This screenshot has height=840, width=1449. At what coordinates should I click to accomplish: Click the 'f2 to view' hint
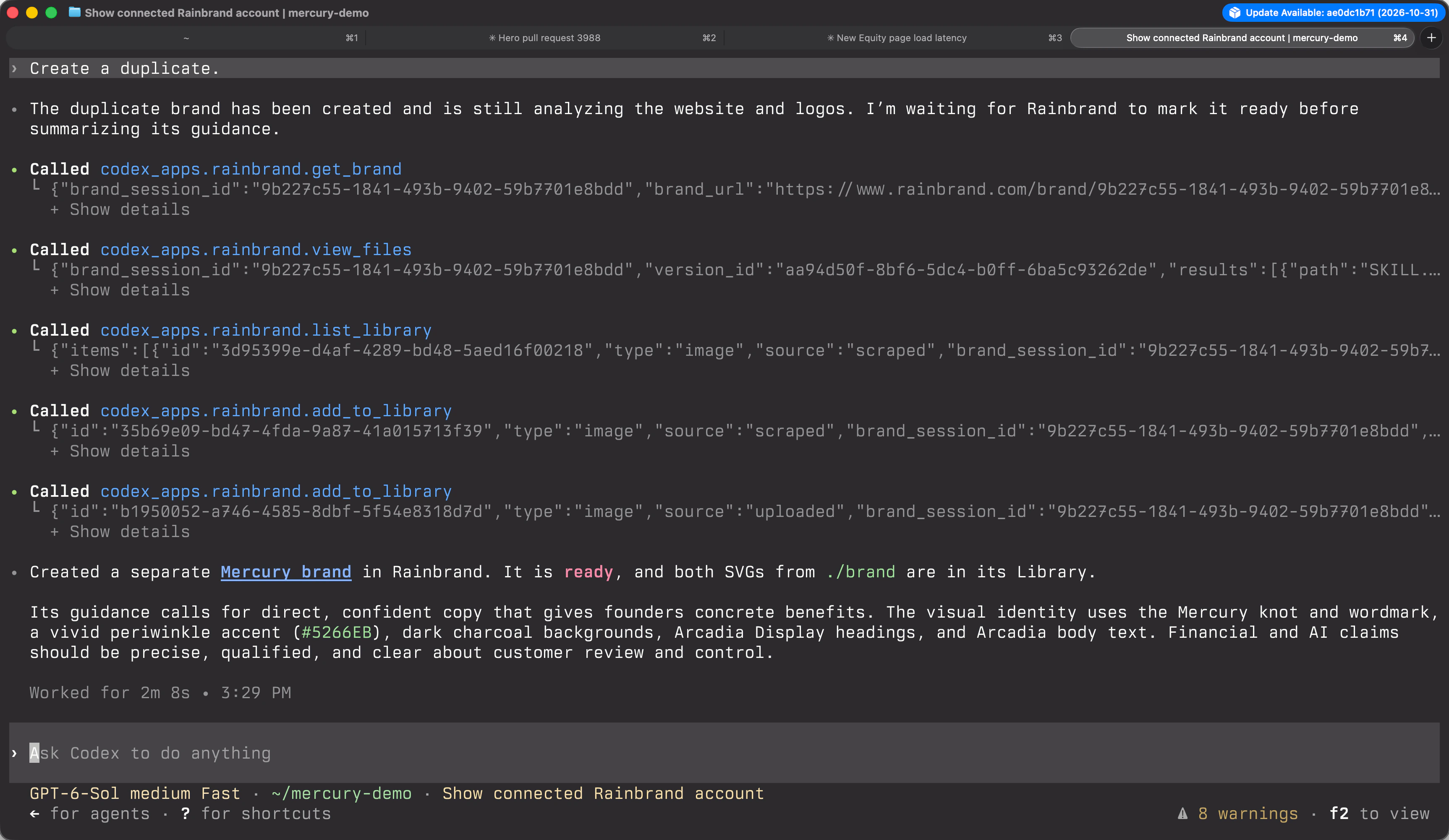[1379, 814]
